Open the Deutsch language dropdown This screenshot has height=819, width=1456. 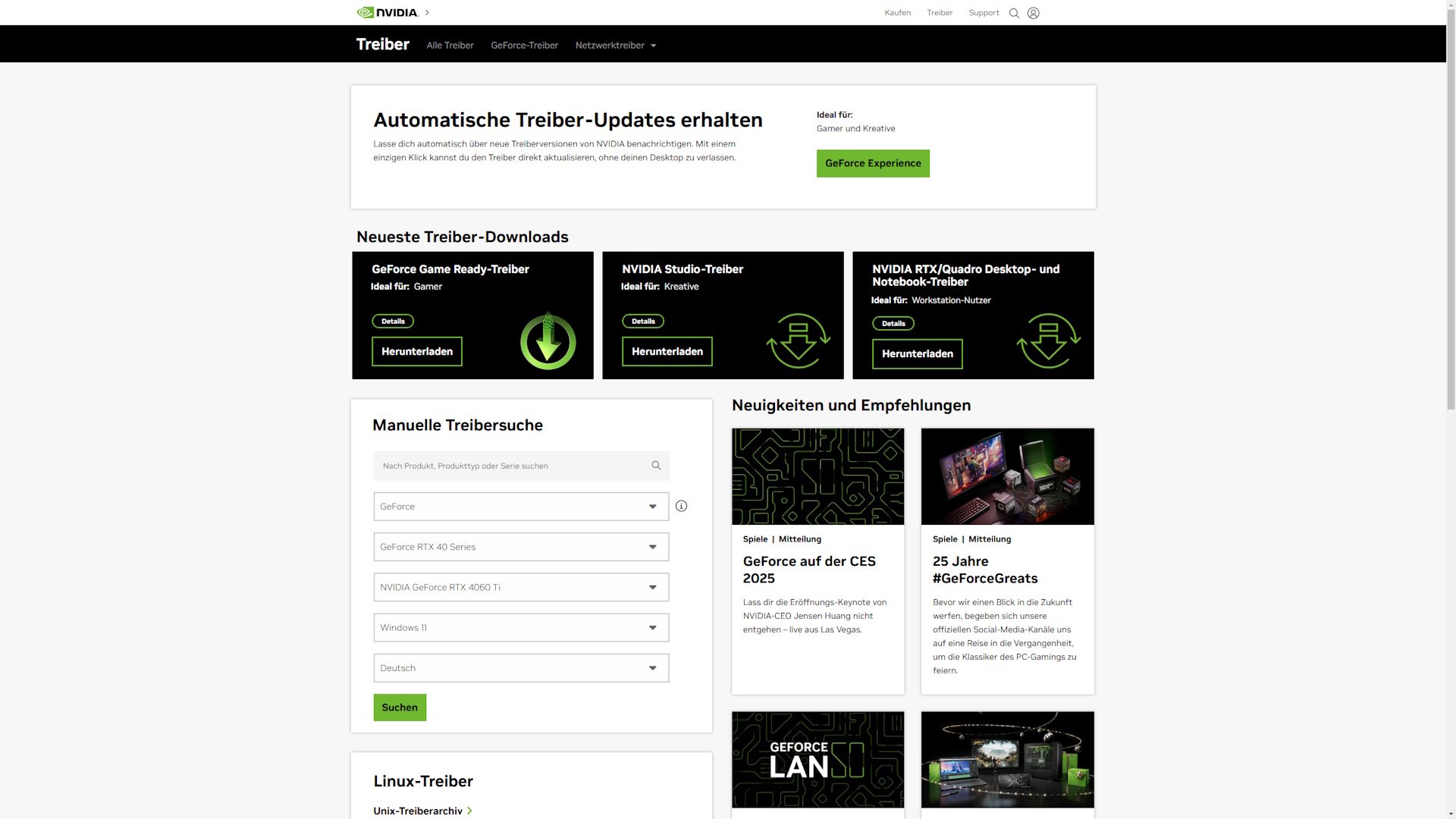[x=521, y=667]
